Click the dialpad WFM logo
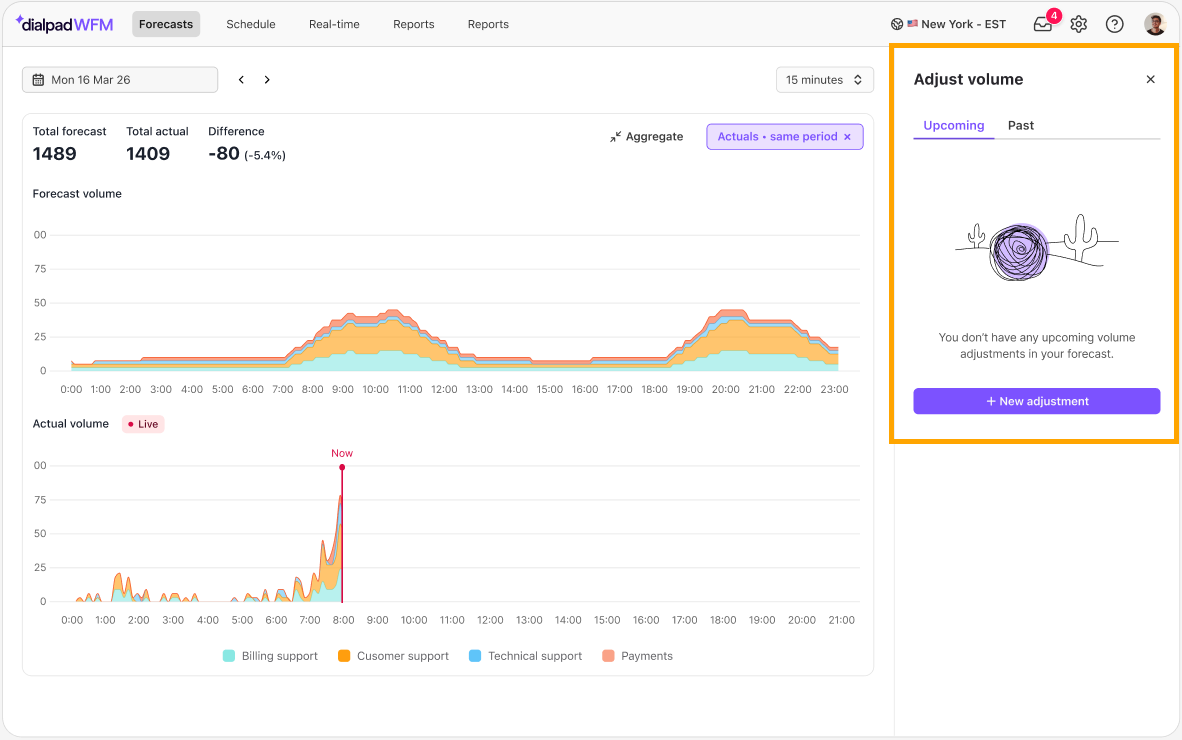Viewport: 1182px width, 740px height. click(64, 24)
